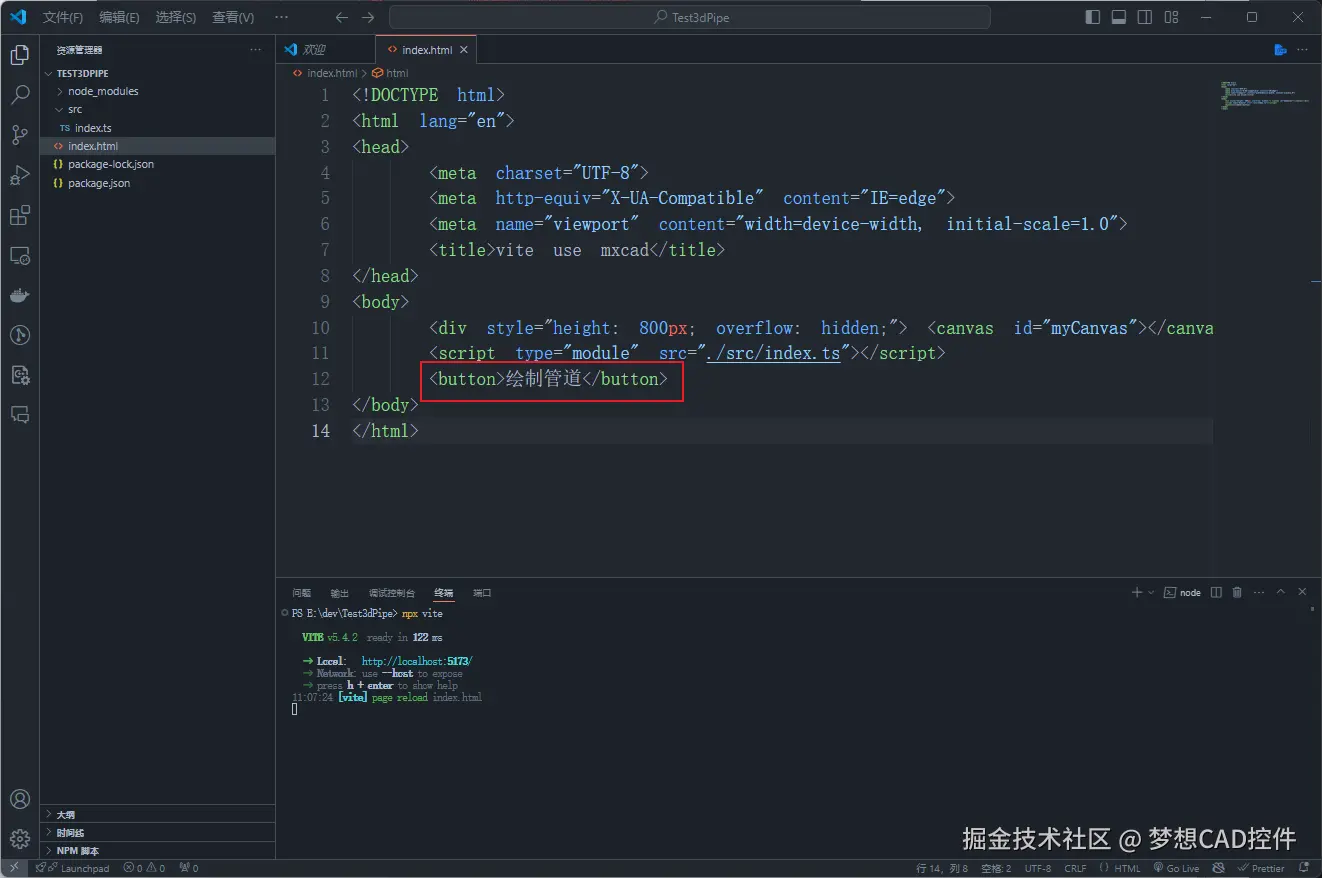The height and width of the screenshot is (878, 1322).
Task: Select the node terminal instance
Action: 1182,592
